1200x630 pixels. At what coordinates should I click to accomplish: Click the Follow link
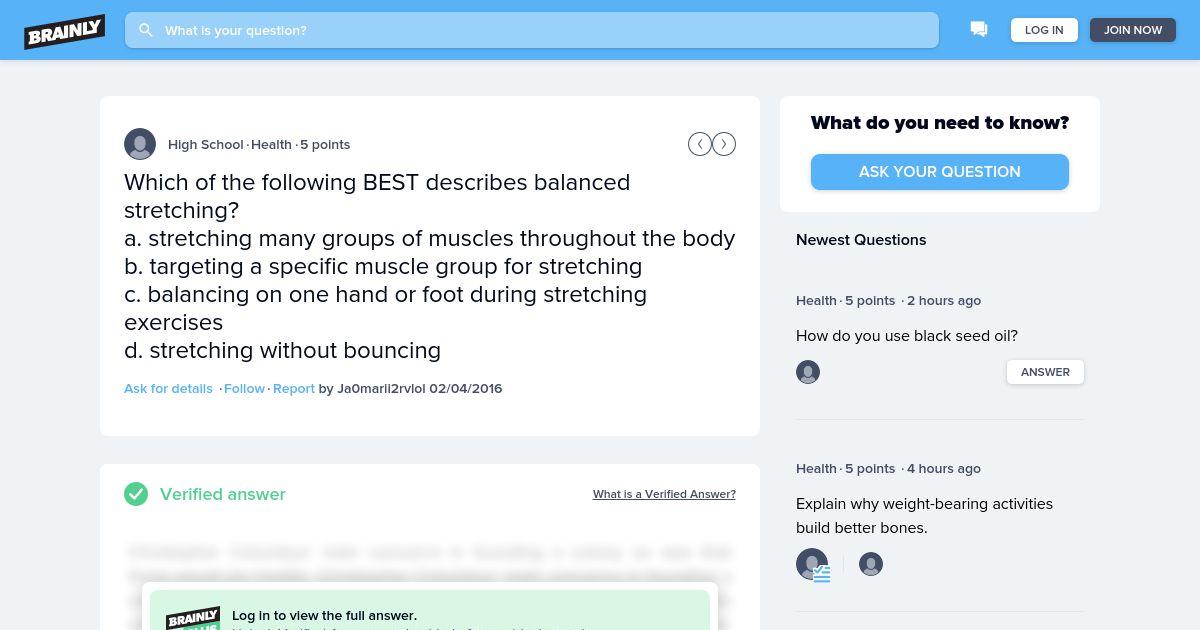244,388
